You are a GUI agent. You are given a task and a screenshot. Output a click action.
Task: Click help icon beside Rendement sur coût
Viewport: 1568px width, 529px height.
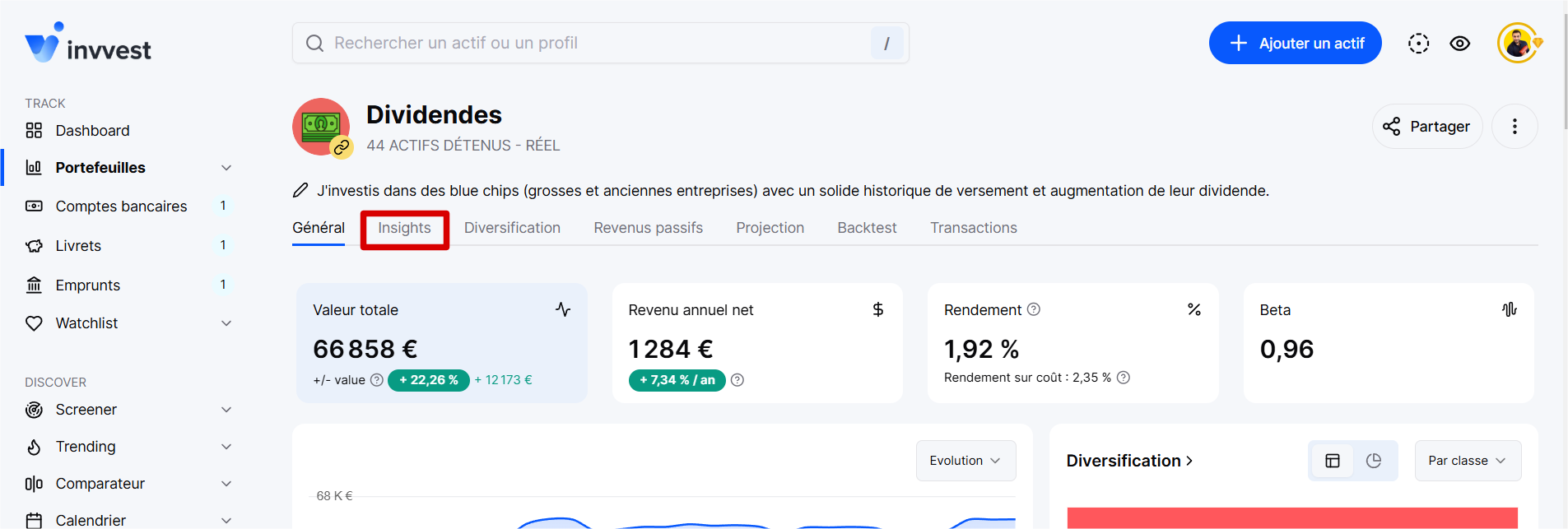click(1124, 378)
